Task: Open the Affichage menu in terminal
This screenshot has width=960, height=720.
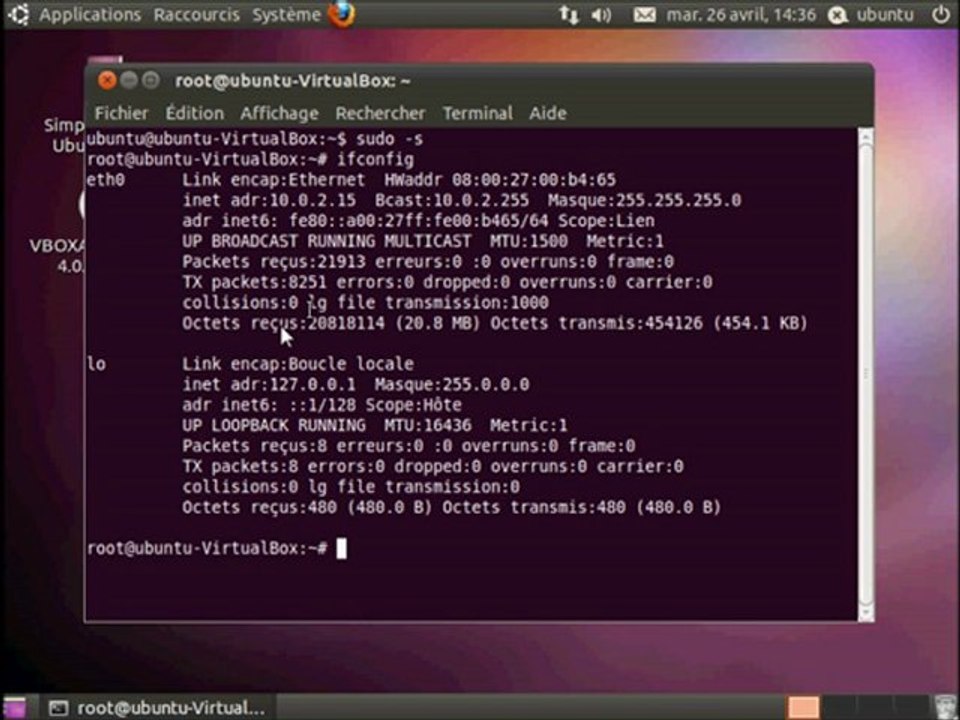Action: (279, 113)
